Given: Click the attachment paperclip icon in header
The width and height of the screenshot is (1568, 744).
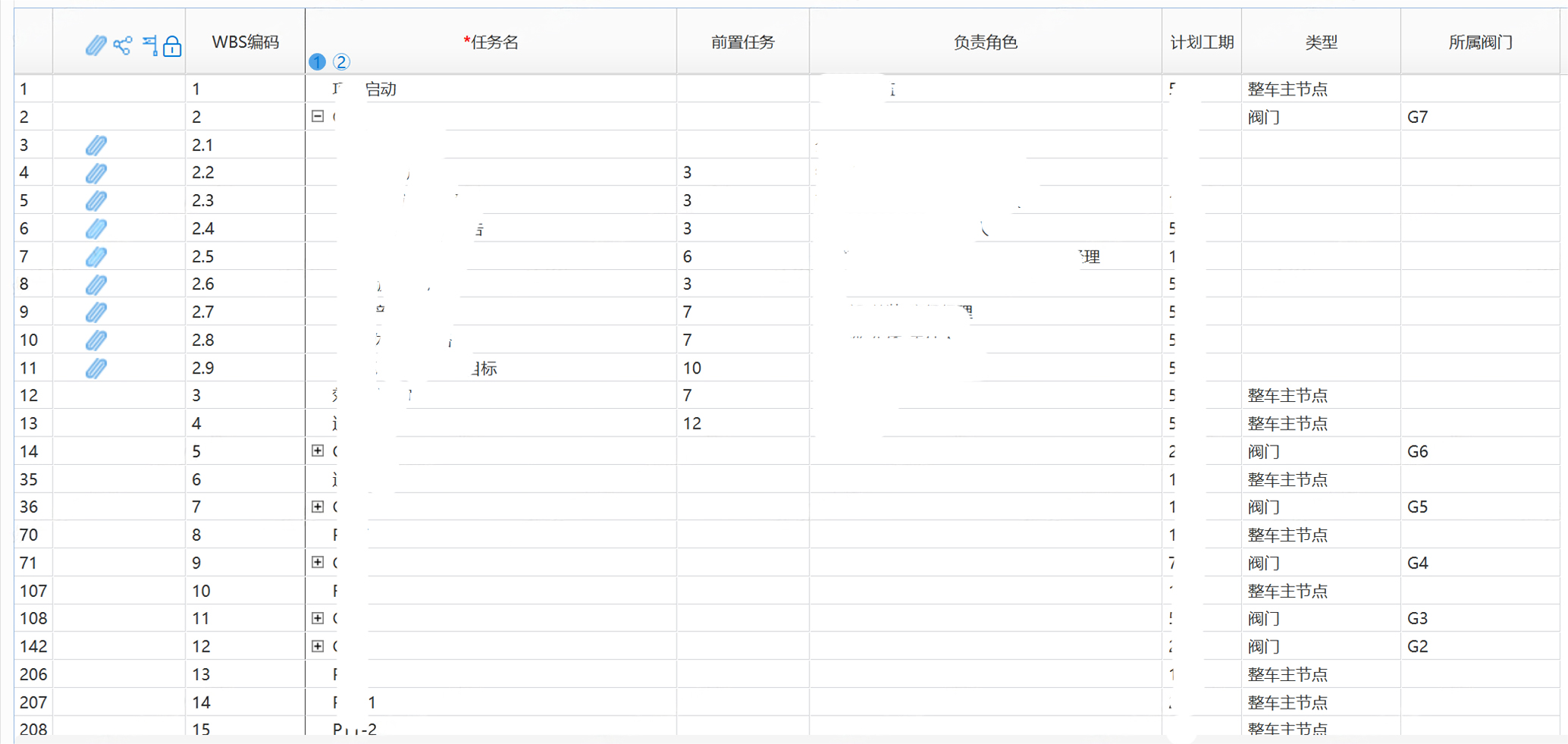Looking at the screenshot, I should (x=96, y=46).
